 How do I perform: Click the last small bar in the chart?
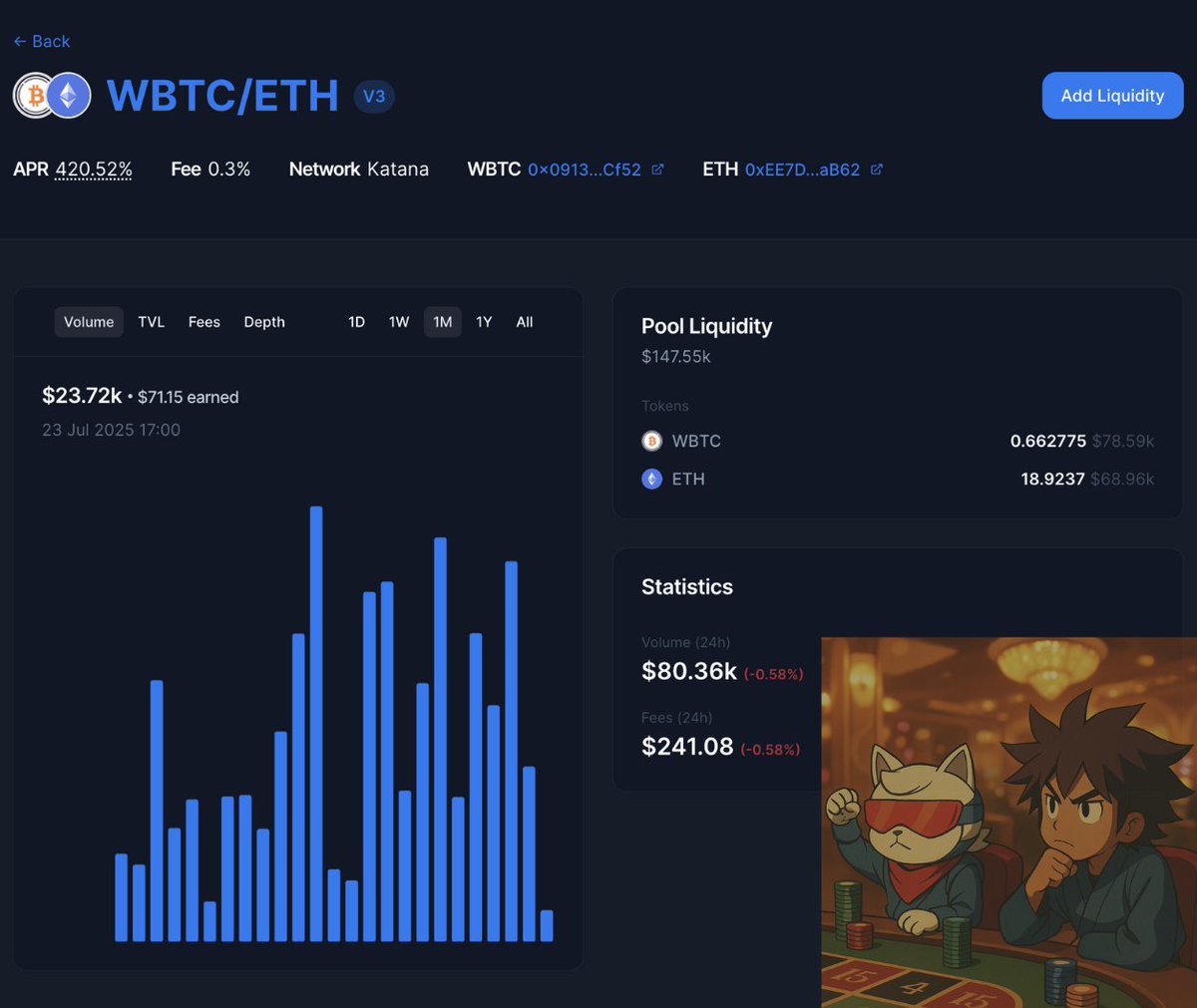coord(547,925)
